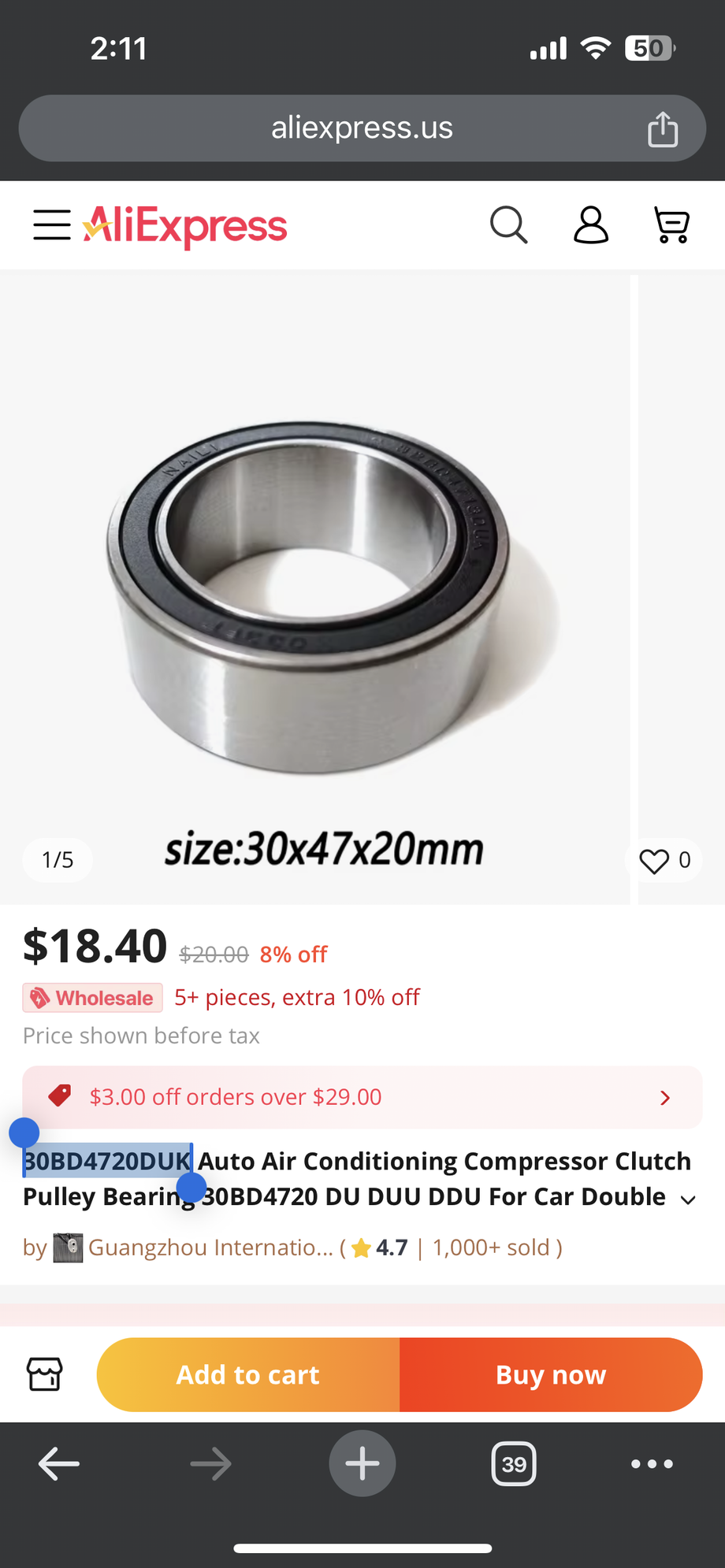This screenshot has height=1568, width=725.
Task: Open the account profile icon
Action: pos(591,225)
